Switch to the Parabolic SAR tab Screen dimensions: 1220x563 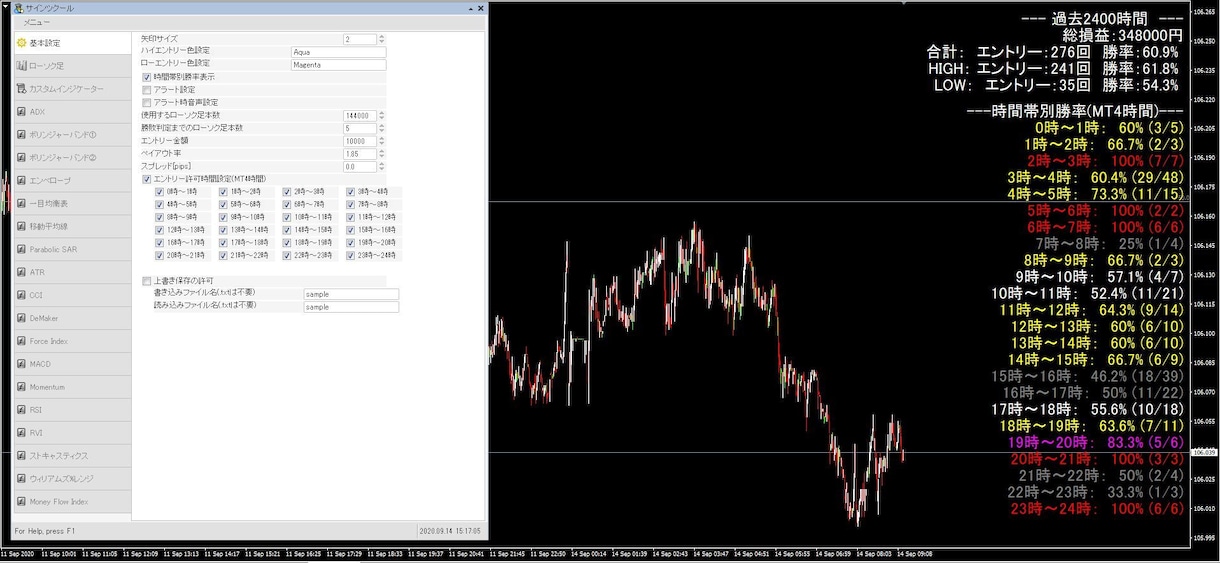coord(71,250)
